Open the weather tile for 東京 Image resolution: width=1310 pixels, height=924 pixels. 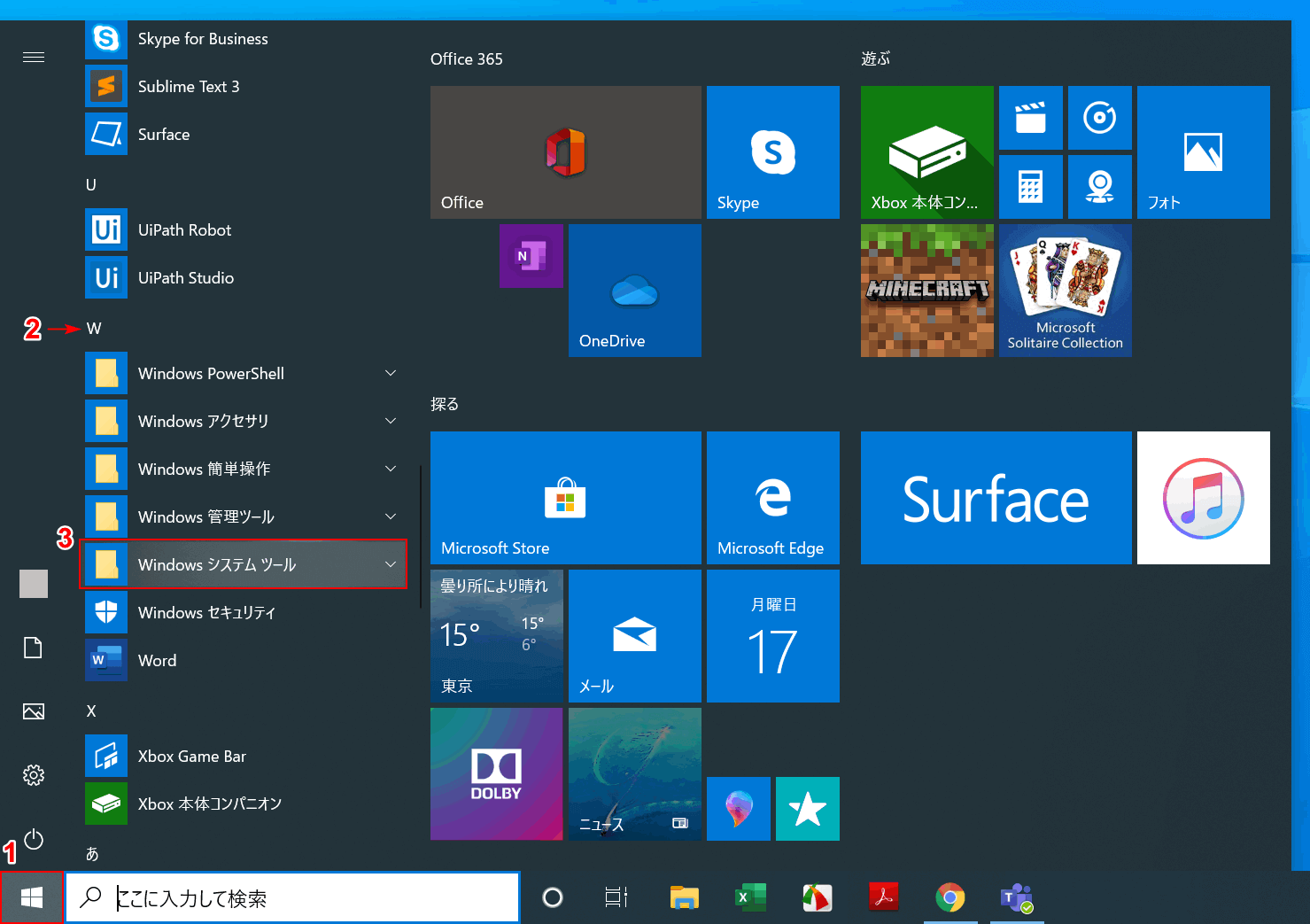click(496, 636)
